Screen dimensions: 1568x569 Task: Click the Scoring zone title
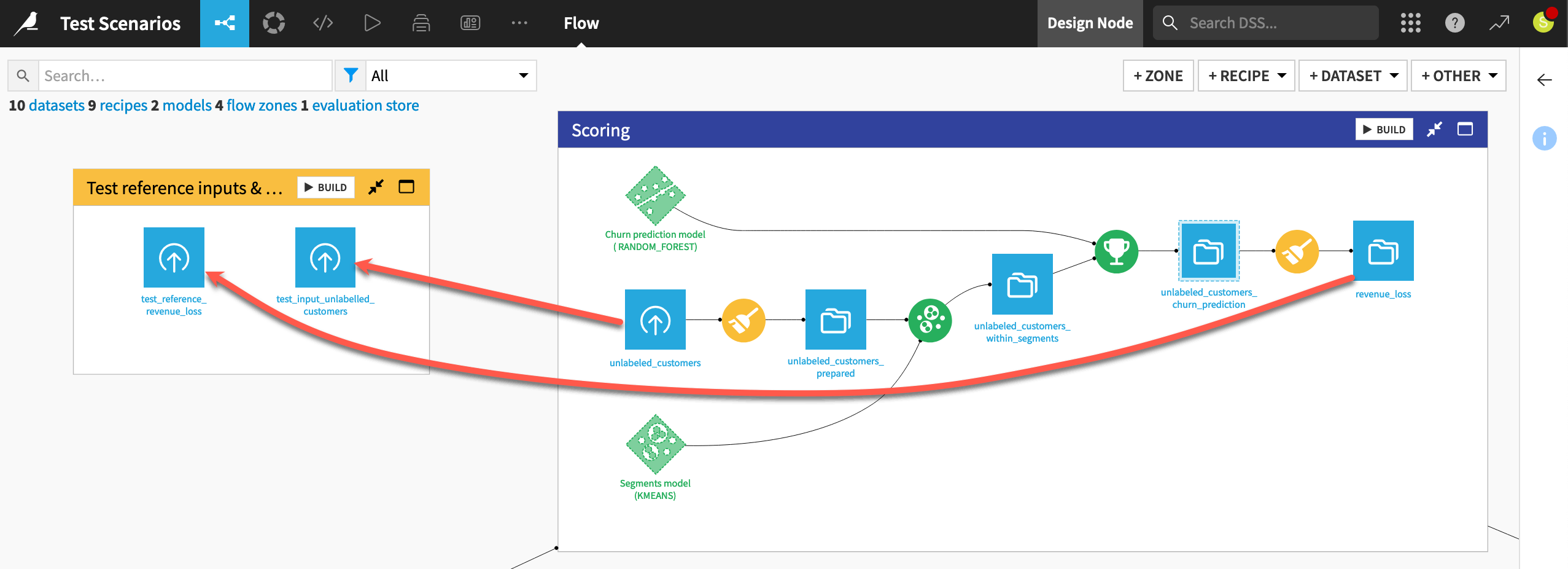coord(600,130)
